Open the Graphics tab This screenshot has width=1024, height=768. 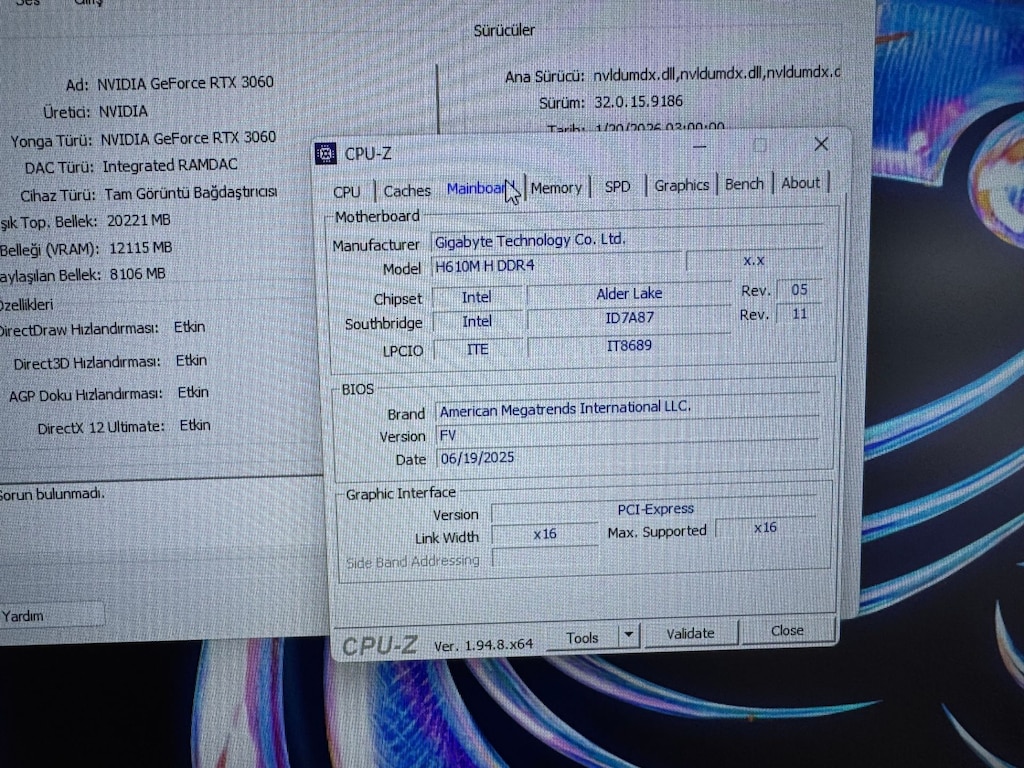click(681, 185)
